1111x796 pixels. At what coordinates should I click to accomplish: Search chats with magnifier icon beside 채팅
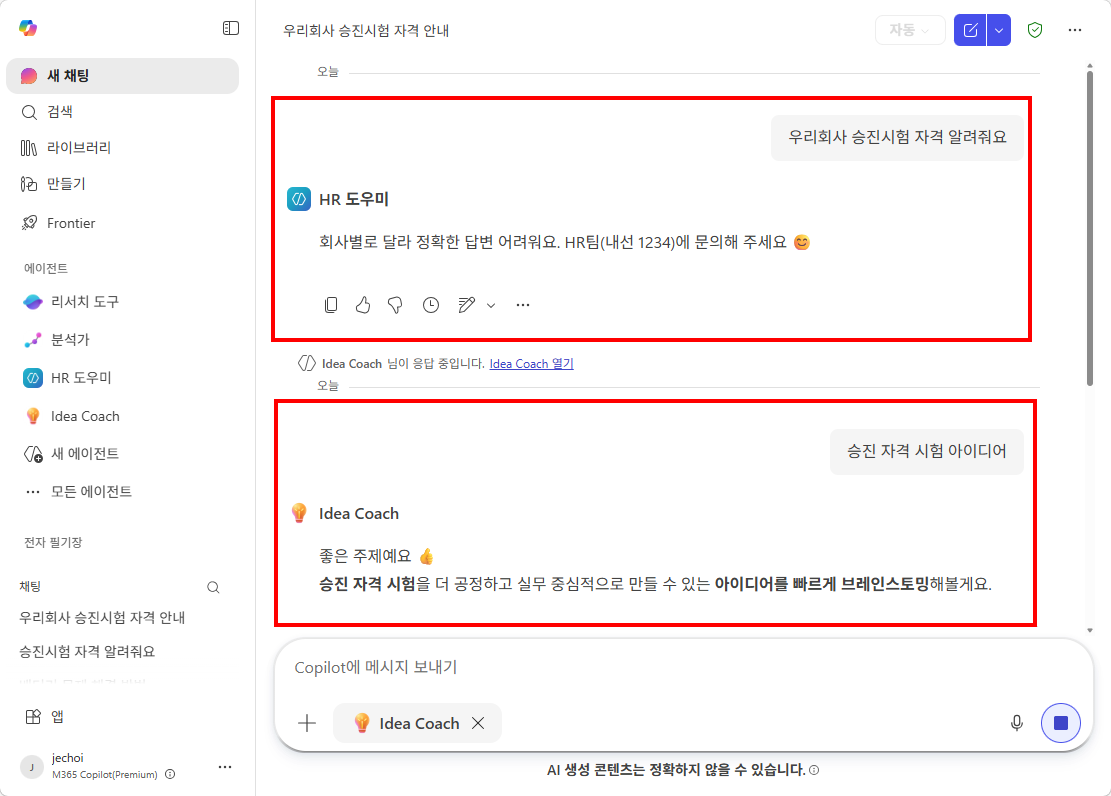point(213,588)
